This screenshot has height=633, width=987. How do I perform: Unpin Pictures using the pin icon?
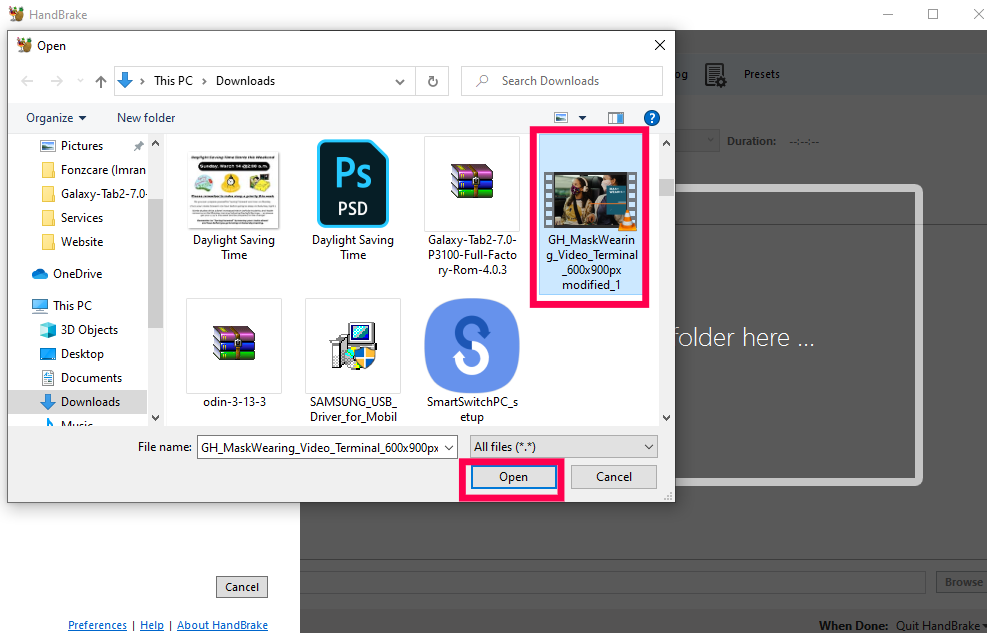pos(138,146)
